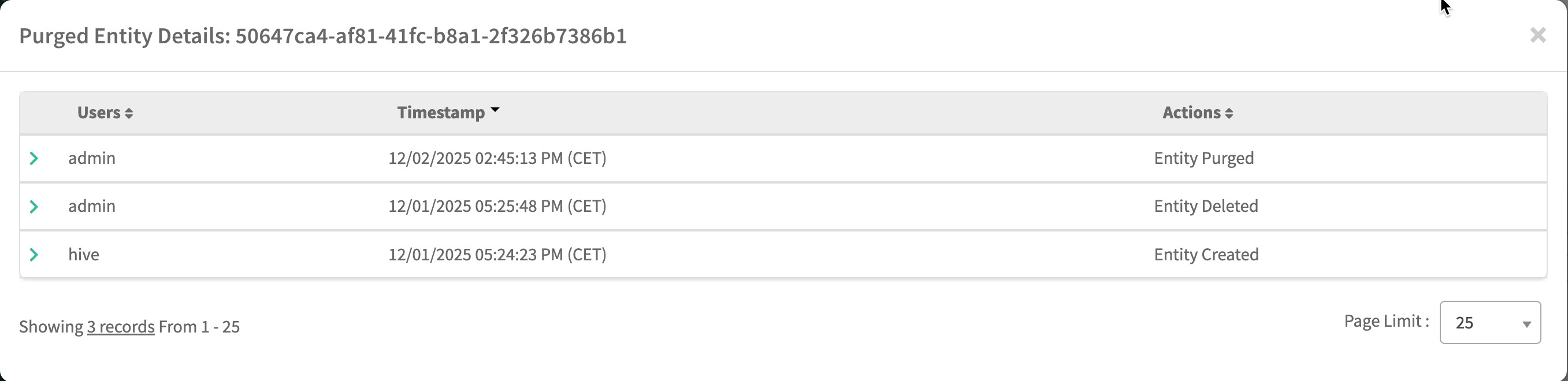The image size is (1568, 381).
Task: Click the 05:25:48 PM timestamp cell
Action: pos(497,206)
